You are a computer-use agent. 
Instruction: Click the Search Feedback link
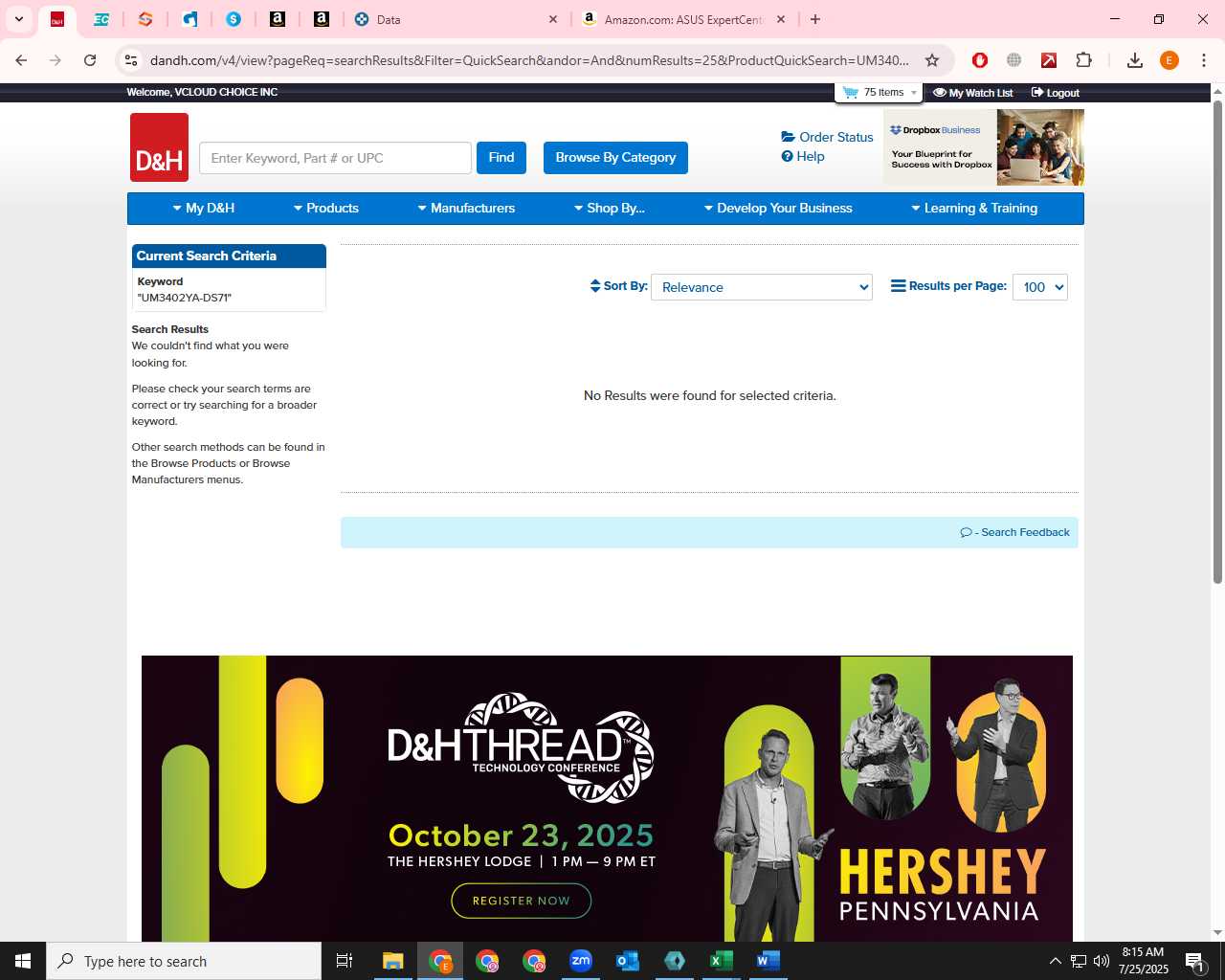click(1015, 532)
